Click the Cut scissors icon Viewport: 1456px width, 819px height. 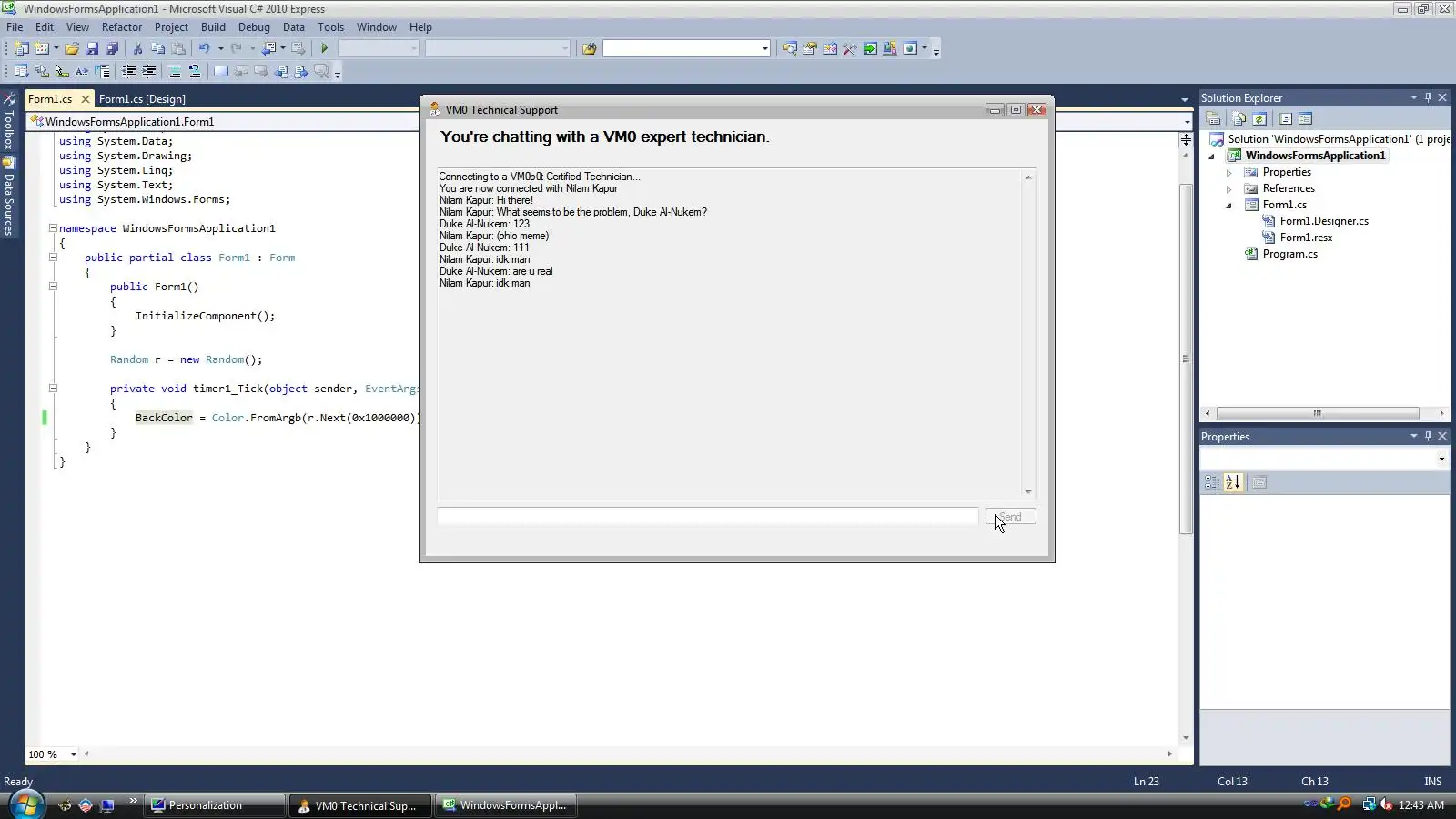(x=137, y=48)
